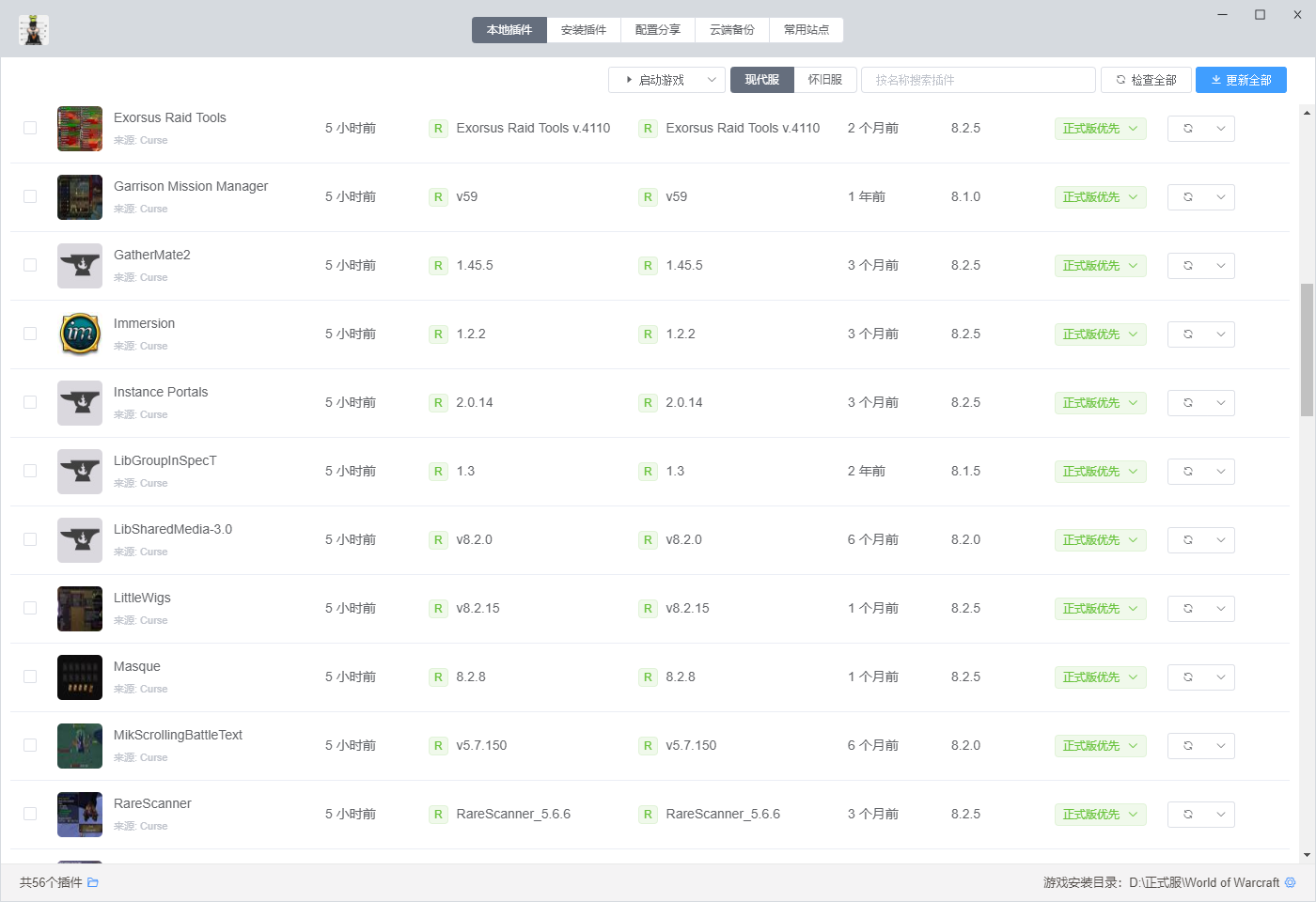This screenshot has width=1316, height=902.
Task: Tick the checkbox for Garrison Mission Manager
Action: 30,196
